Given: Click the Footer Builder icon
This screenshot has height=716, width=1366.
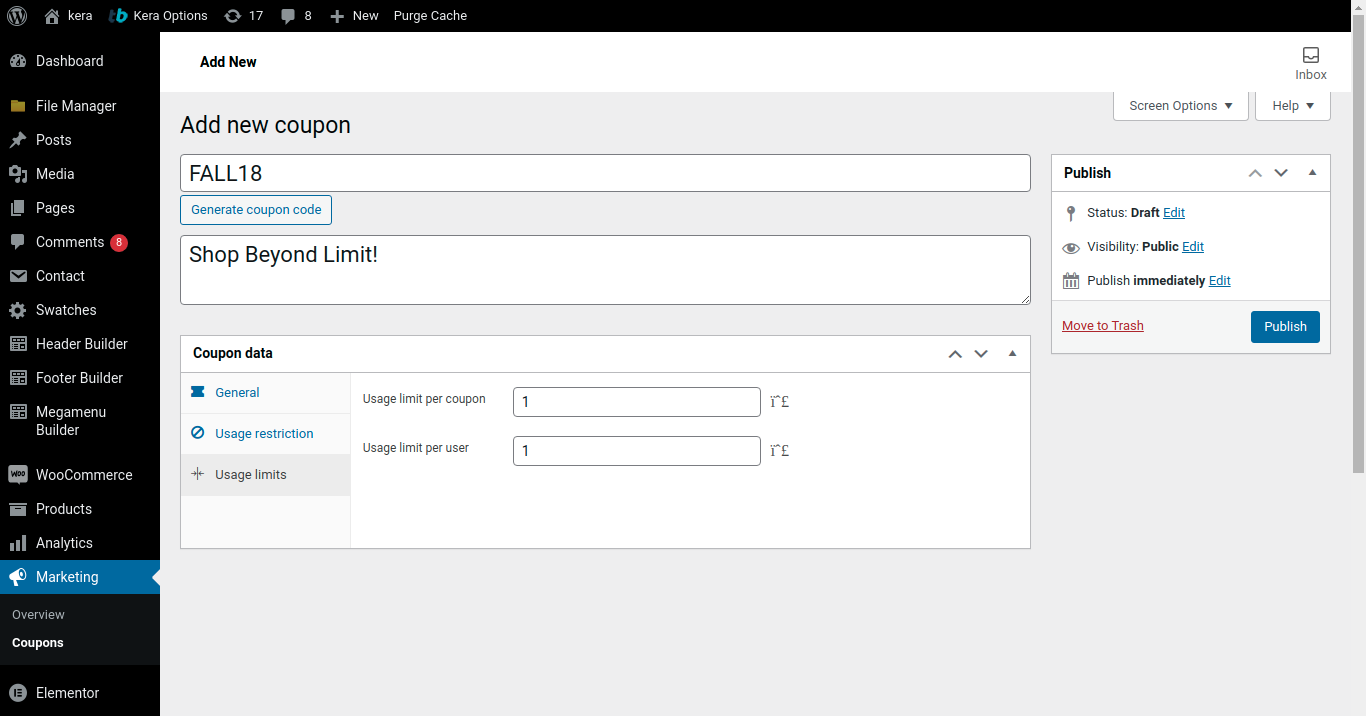Looking at the screenshot, I should tap(18, 378).
